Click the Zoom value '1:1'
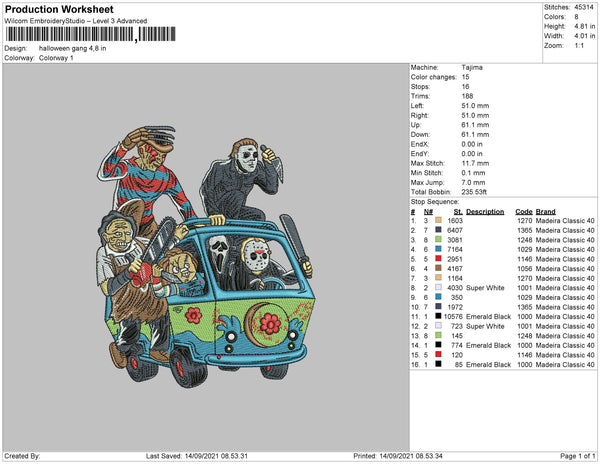The width and height of the screenshot is (600, 464). [579, 46]
